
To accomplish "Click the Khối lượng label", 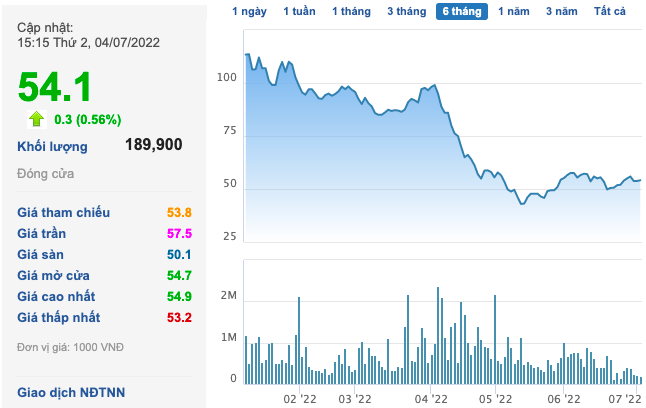I will 52,146.
